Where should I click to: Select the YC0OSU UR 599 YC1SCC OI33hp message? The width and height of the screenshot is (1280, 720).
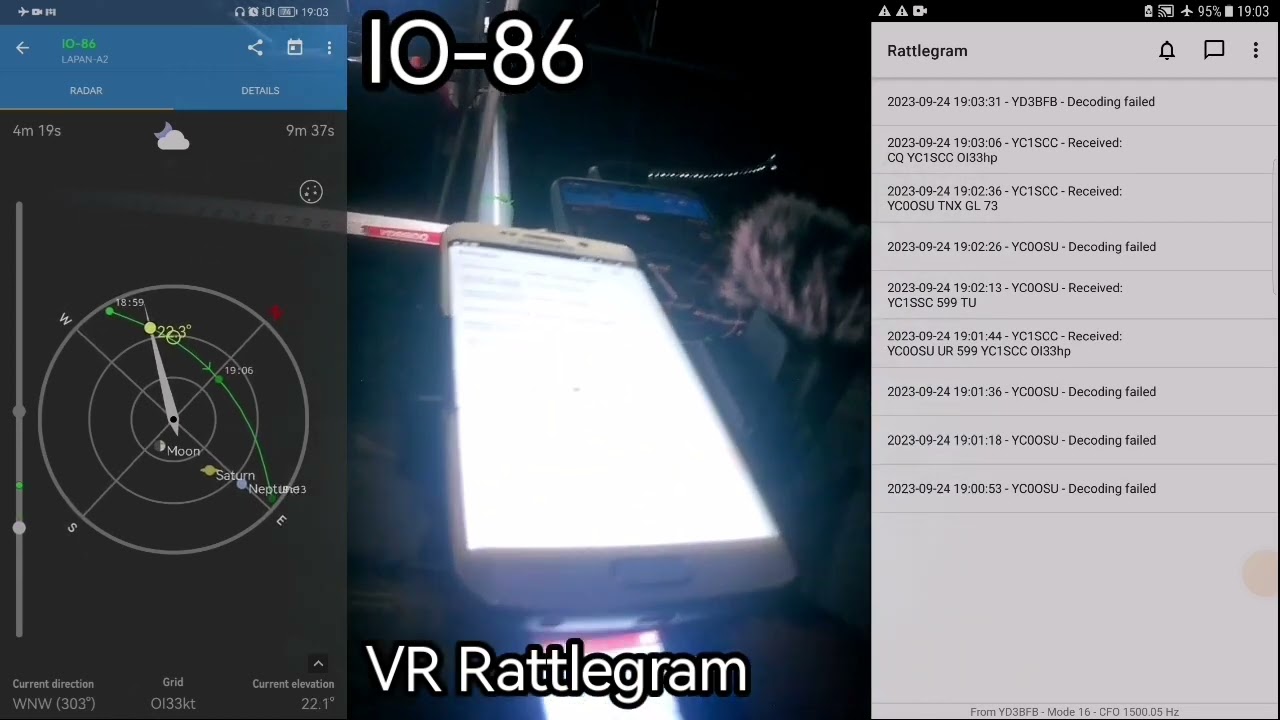(x=1075, y=343)
